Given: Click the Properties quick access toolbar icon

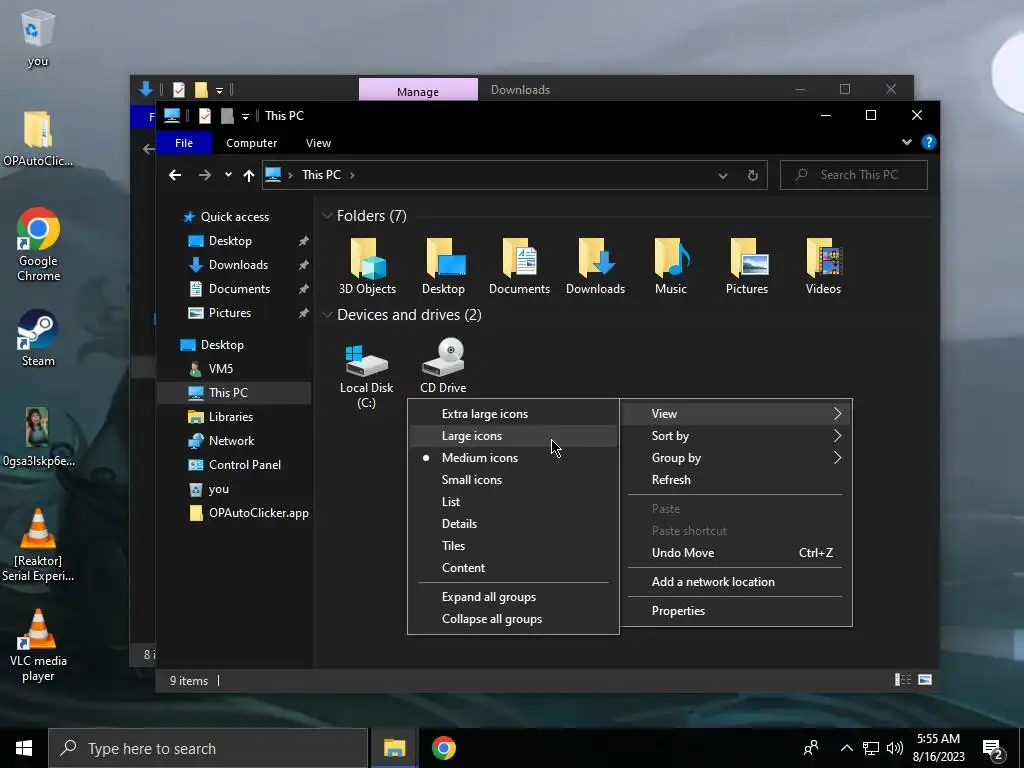Looking at the screenshot, I should 204,116.
